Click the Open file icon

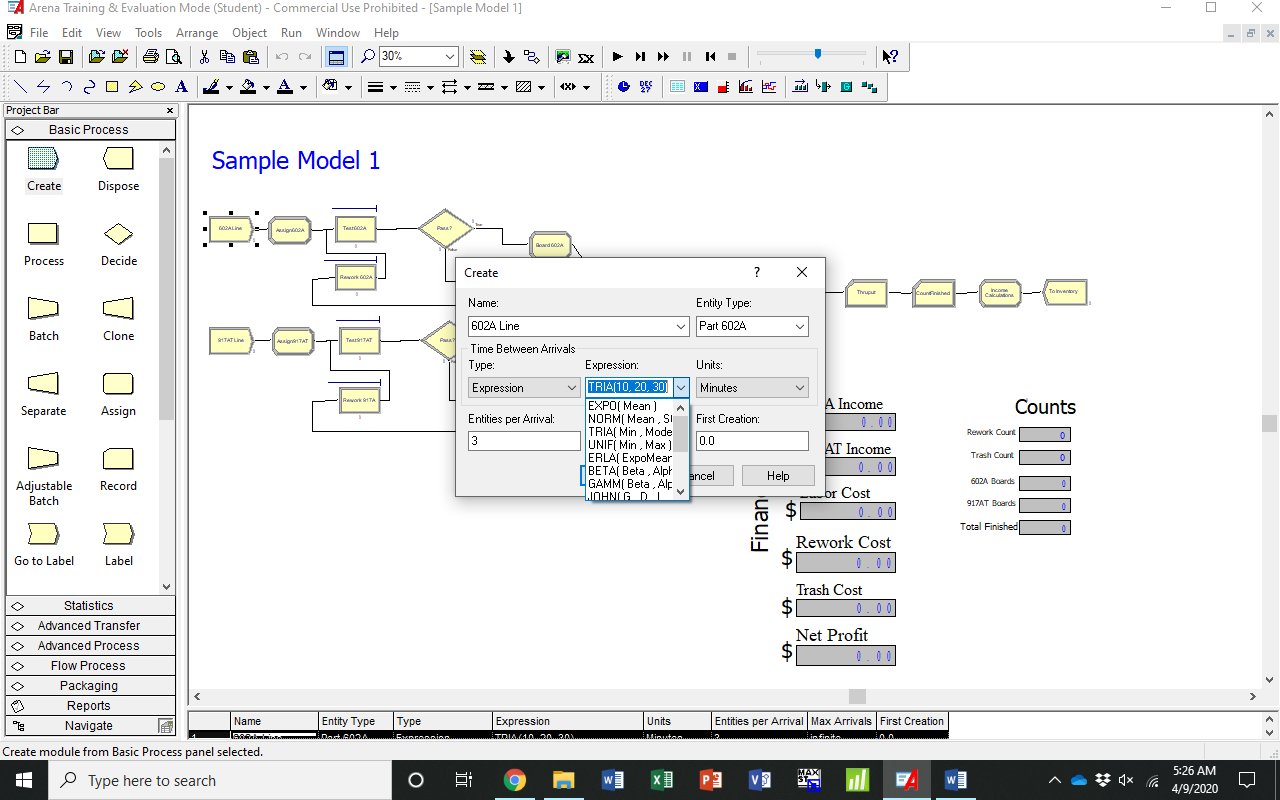point(43,57)
